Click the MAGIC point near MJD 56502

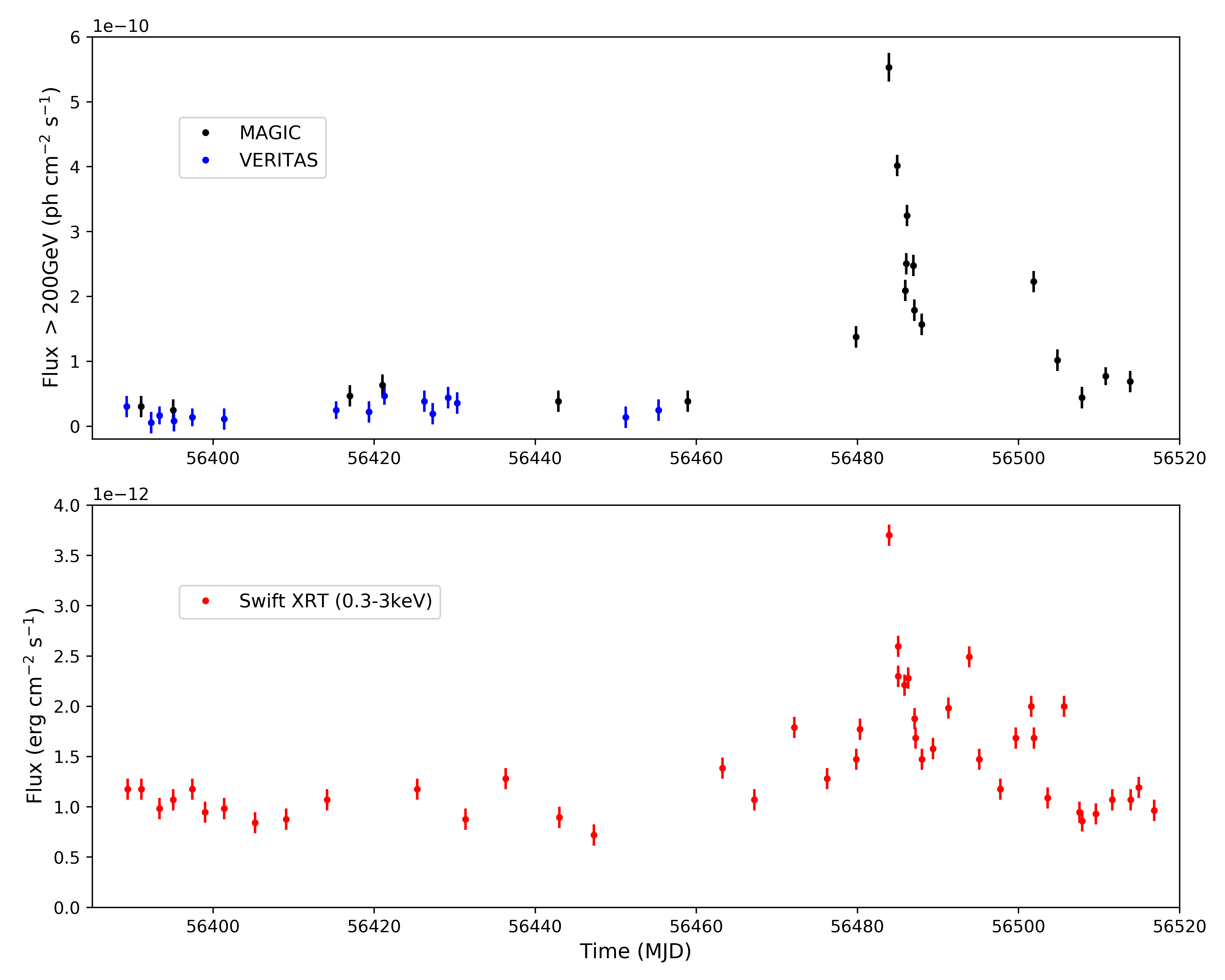click(x=1033, y=281)
